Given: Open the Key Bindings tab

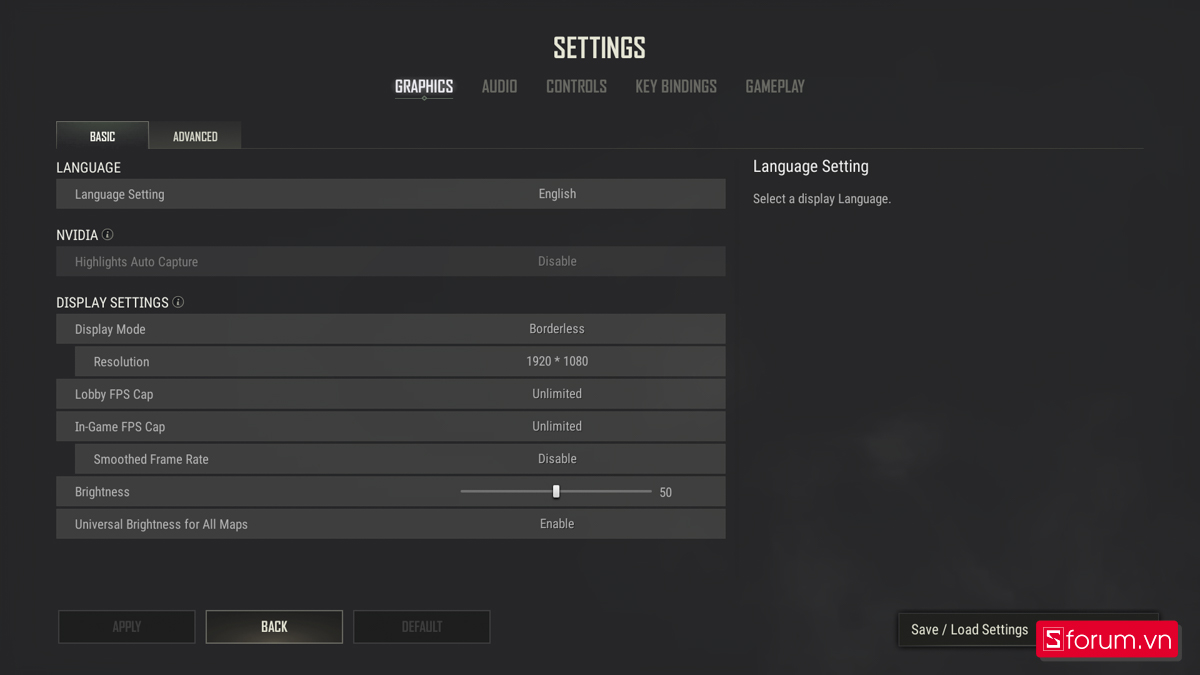Looking at the screenshot, I should (x=676, y=87).
